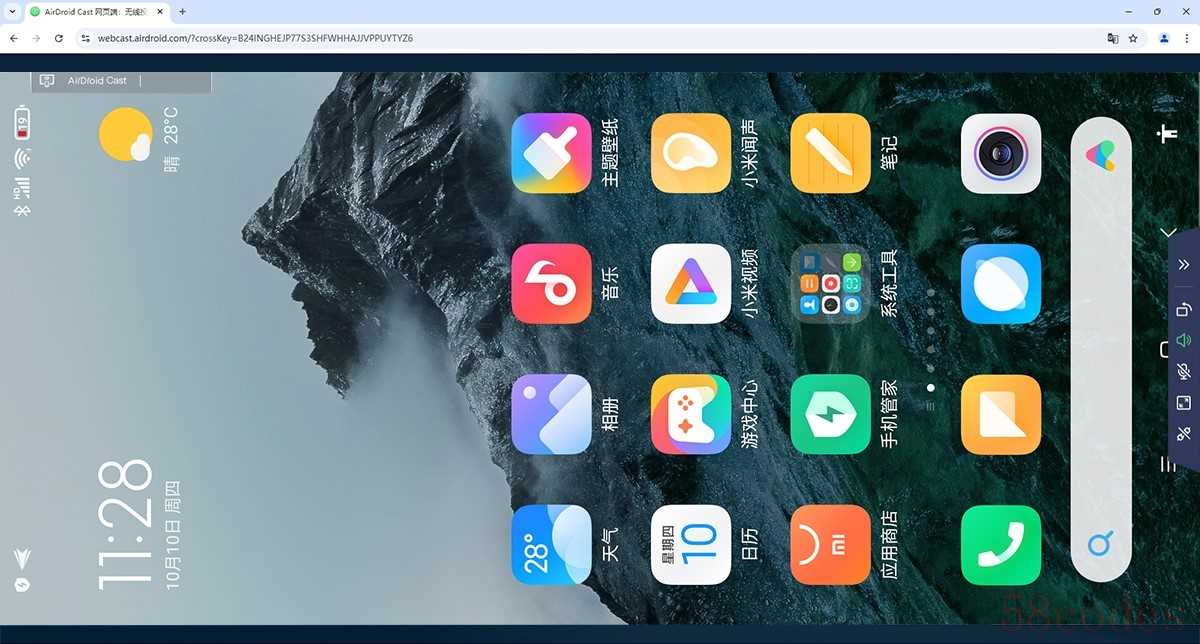This screenshot has width=1200, height=644.
Task: Launch the green phone dialer app
Action: point(1001,545)
